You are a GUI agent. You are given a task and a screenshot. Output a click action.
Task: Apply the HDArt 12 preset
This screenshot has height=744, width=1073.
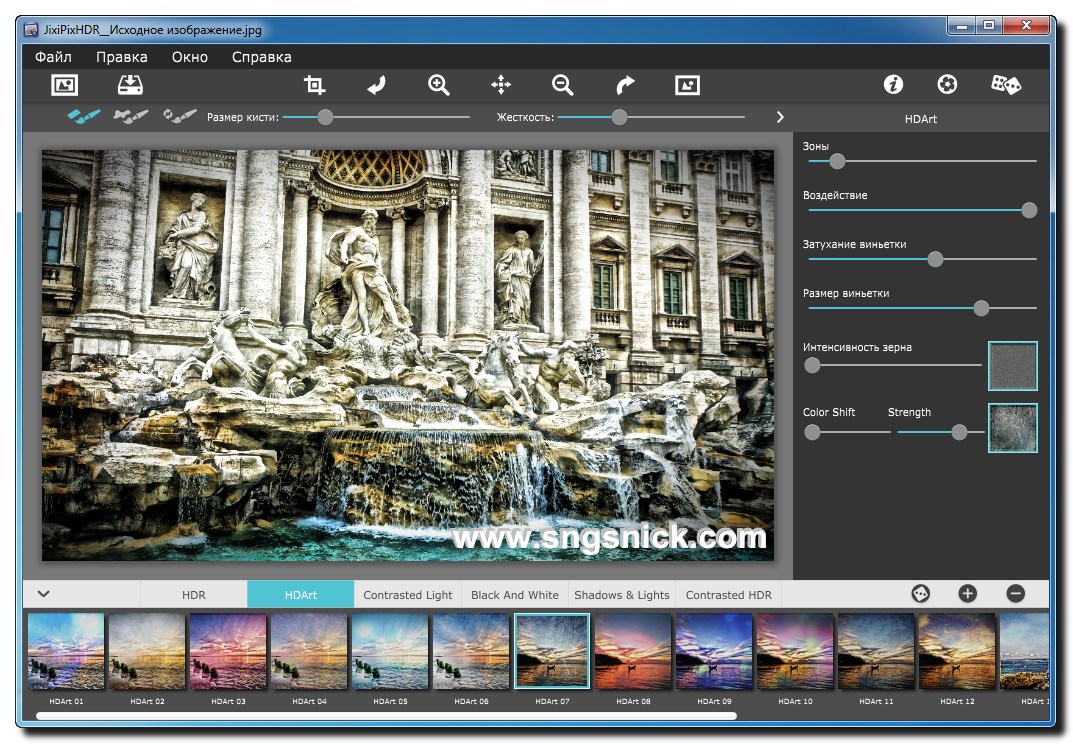pos(957,651)
